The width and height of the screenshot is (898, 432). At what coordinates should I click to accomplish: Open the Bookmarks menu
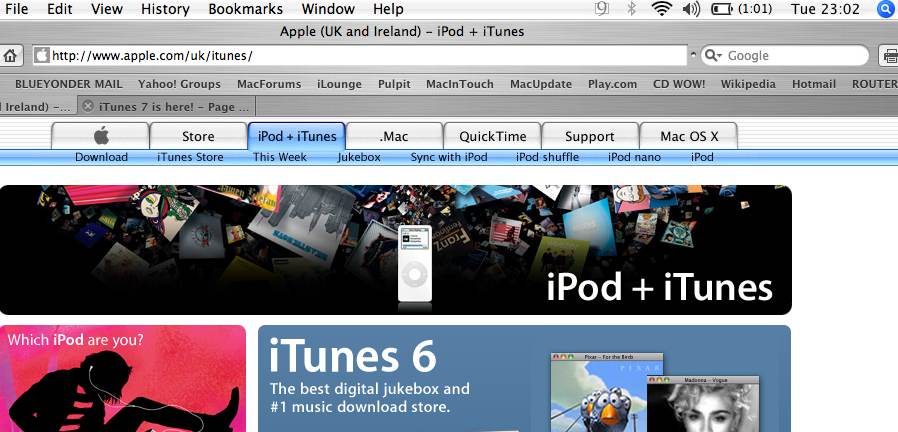[x=246, y=9]
